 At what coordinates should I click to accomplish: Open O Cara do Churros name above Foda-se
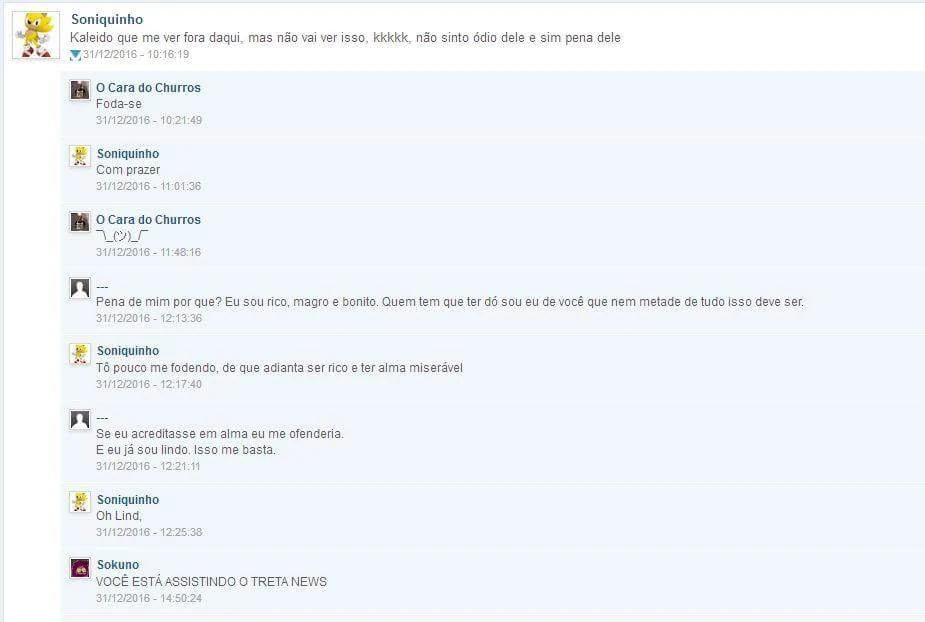(148, 87)
